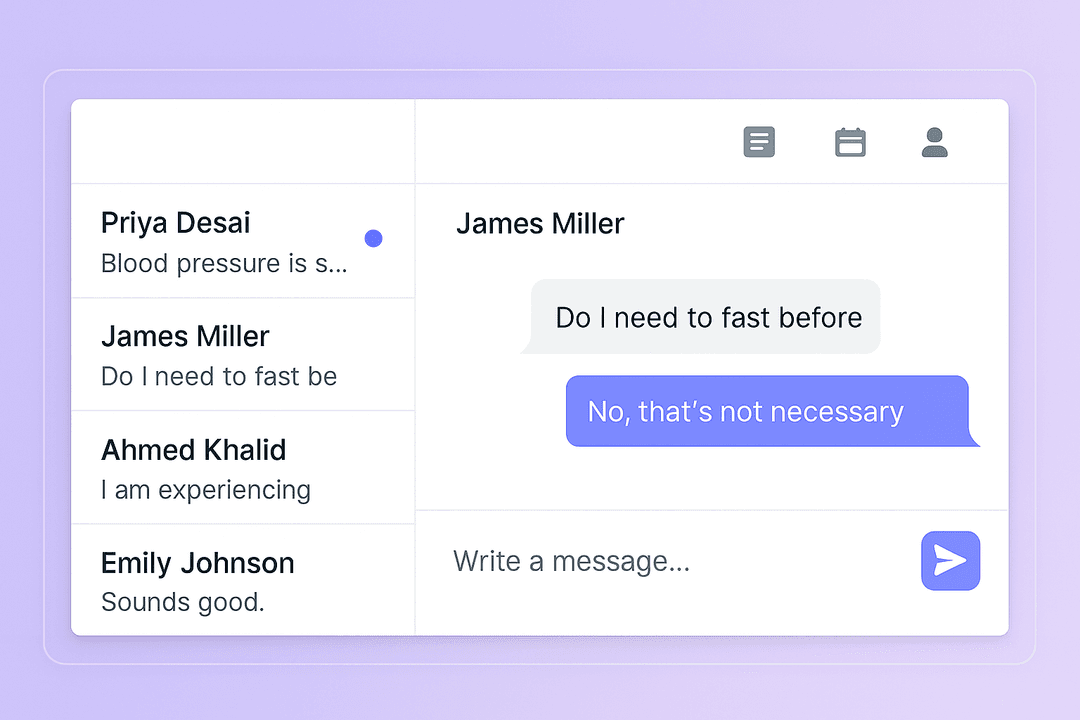Viewport: 1080px width, 720px height.
Task: Open Priya Desai conversation
Action: tap(243, 241)
